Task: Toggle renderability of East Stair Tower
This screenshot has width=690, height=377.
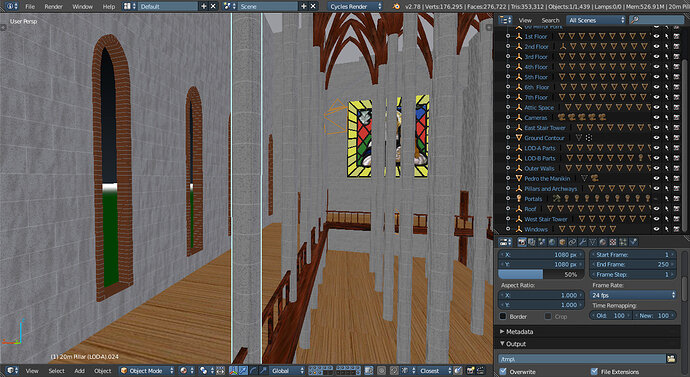Action: [x=677, y=128]
